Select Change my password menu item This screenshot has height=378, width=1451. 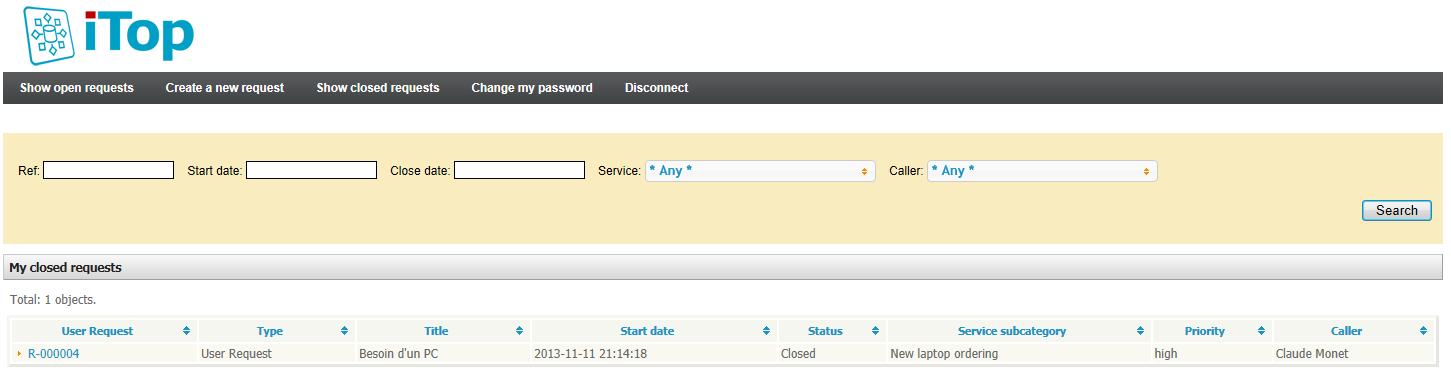532,88
